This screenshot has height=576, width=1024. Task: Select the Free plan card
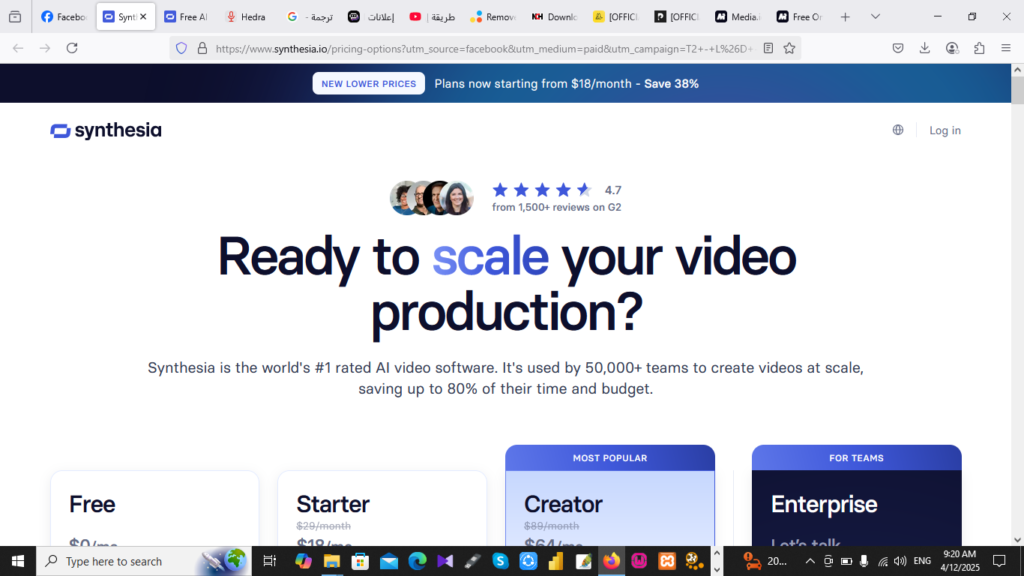pos(155,509)
